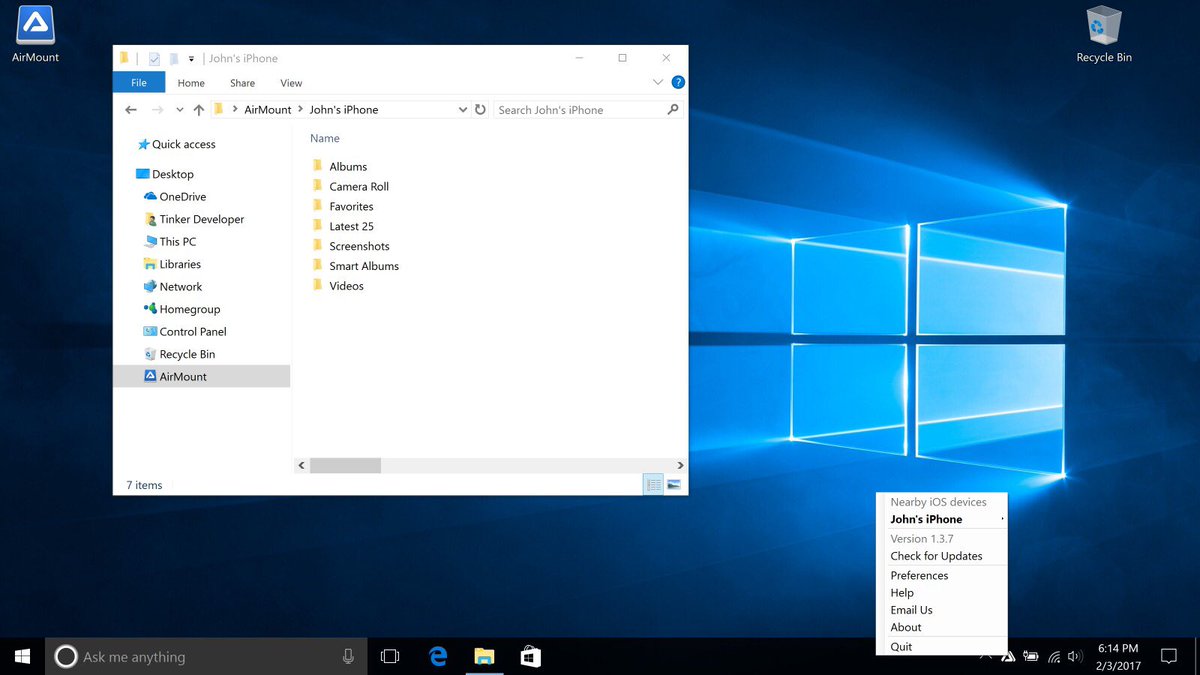1200x675 pixels.
Task: Open the Action Center notification icon
Action: (1168, 657)
